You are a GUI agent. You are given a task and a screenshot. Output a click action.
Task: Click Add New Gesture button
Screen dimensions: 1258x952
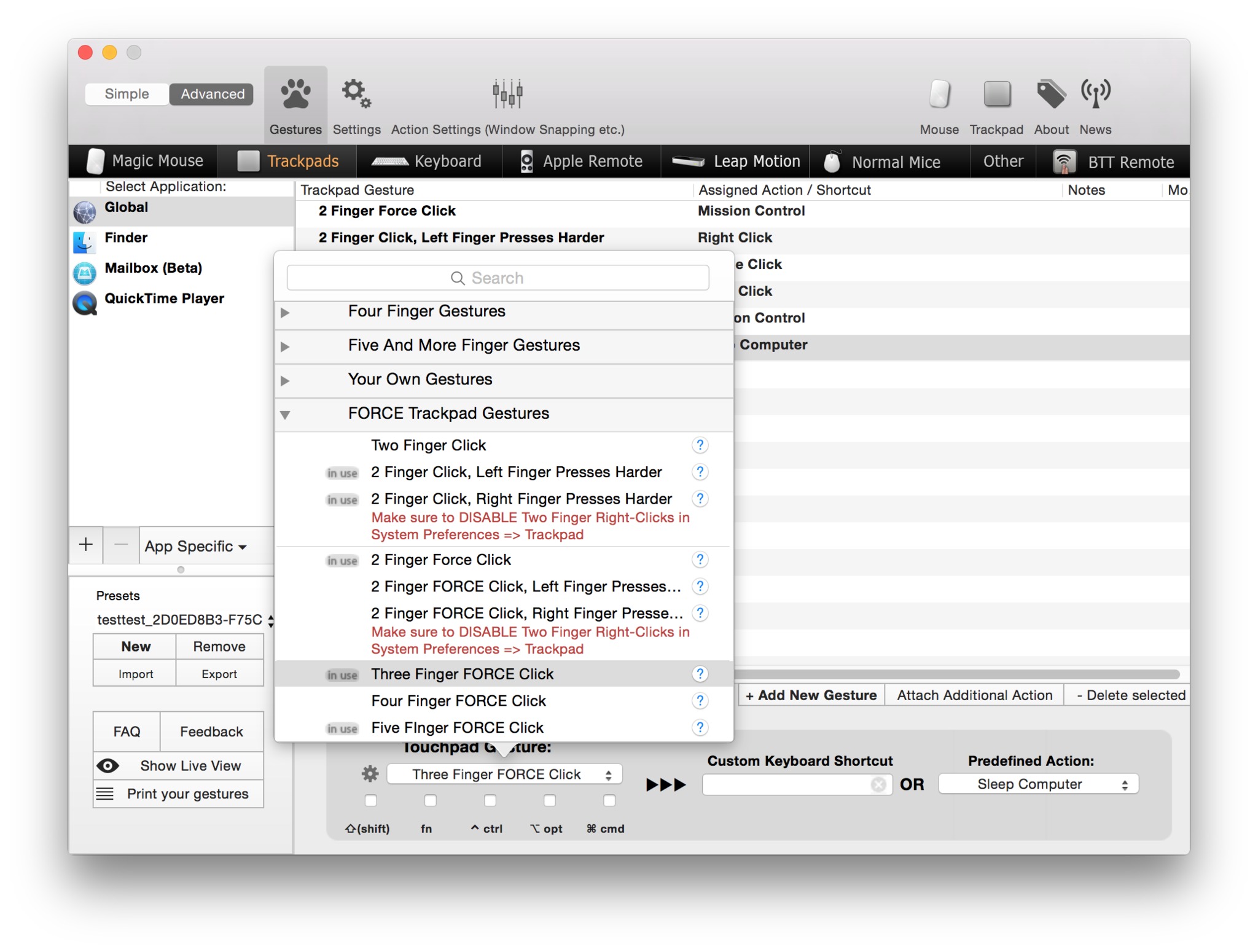point(811,695)
